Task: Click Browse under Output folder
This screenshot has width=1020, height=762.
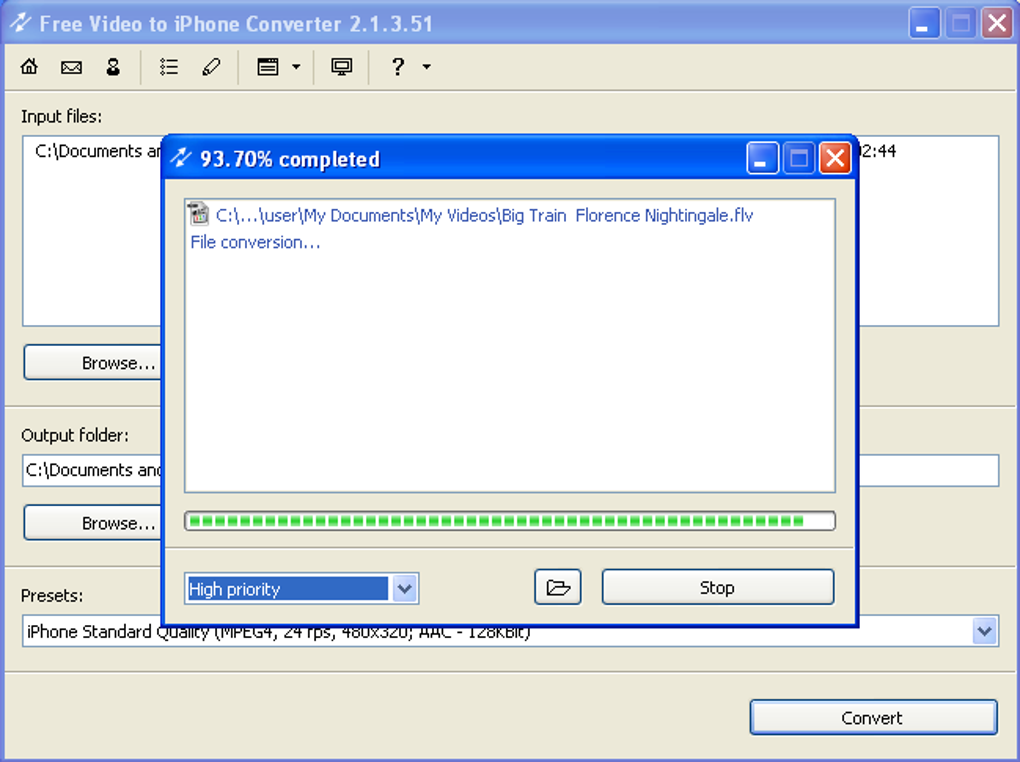Action: pyautogui.click(x=92, y=523)
